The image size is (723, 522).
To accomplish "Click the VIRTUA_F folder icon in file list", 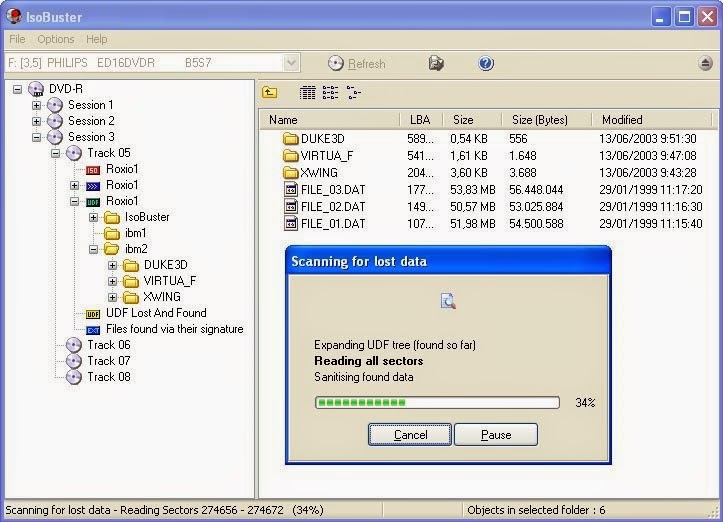I will point(290,155).
